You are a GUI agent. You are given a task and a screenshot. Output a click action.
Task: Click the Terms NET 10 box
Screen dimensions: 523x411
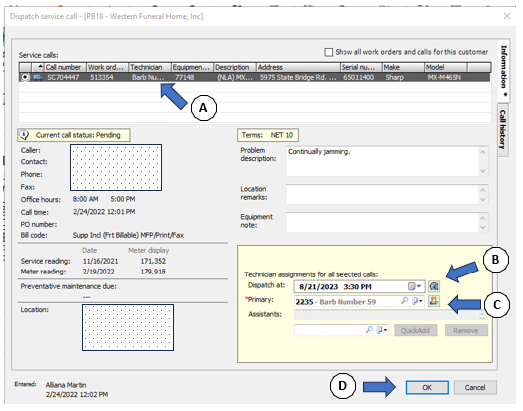point(268,135)
